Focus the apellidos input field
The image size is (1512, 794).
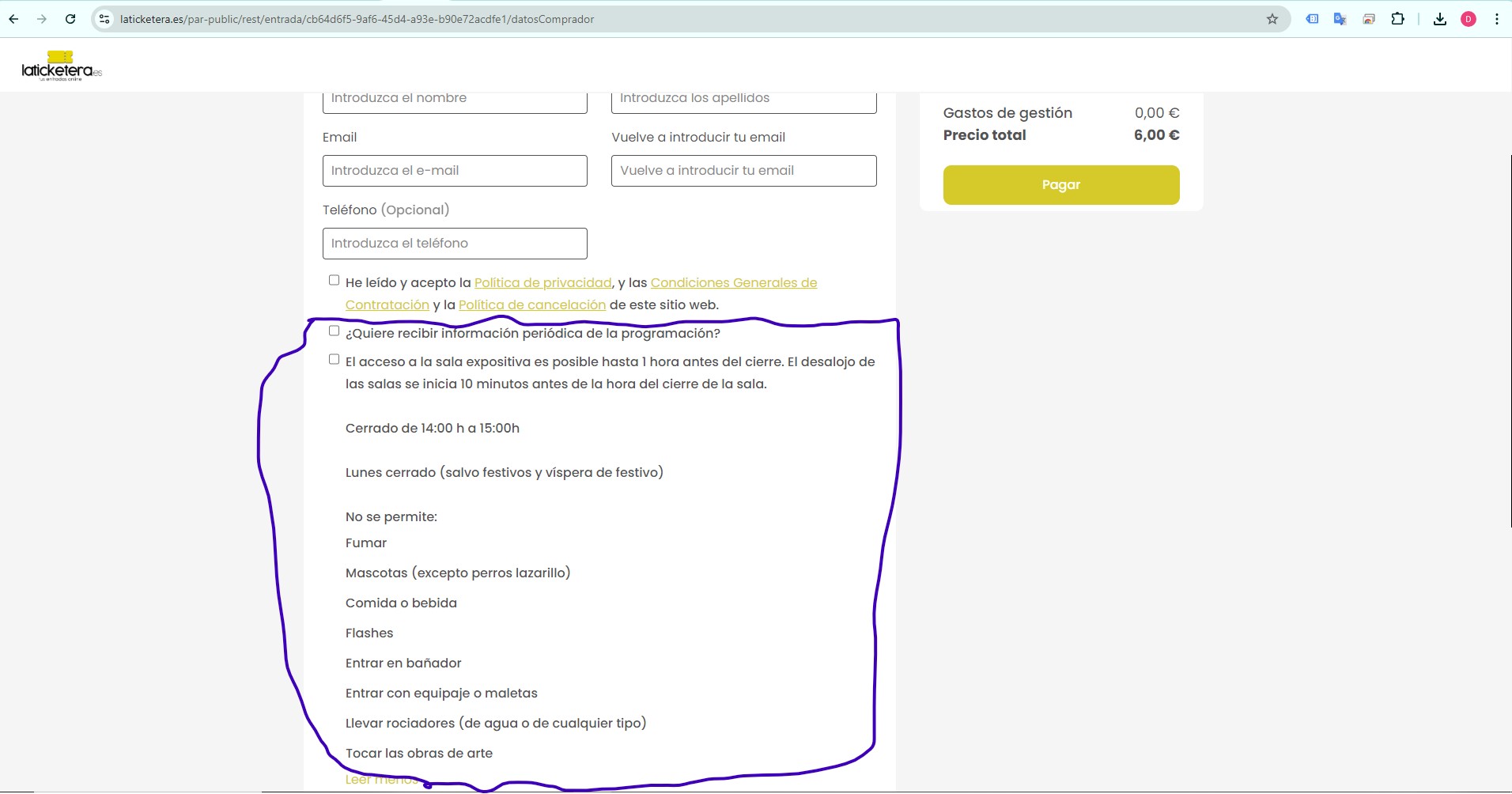[x=744, y=102]
